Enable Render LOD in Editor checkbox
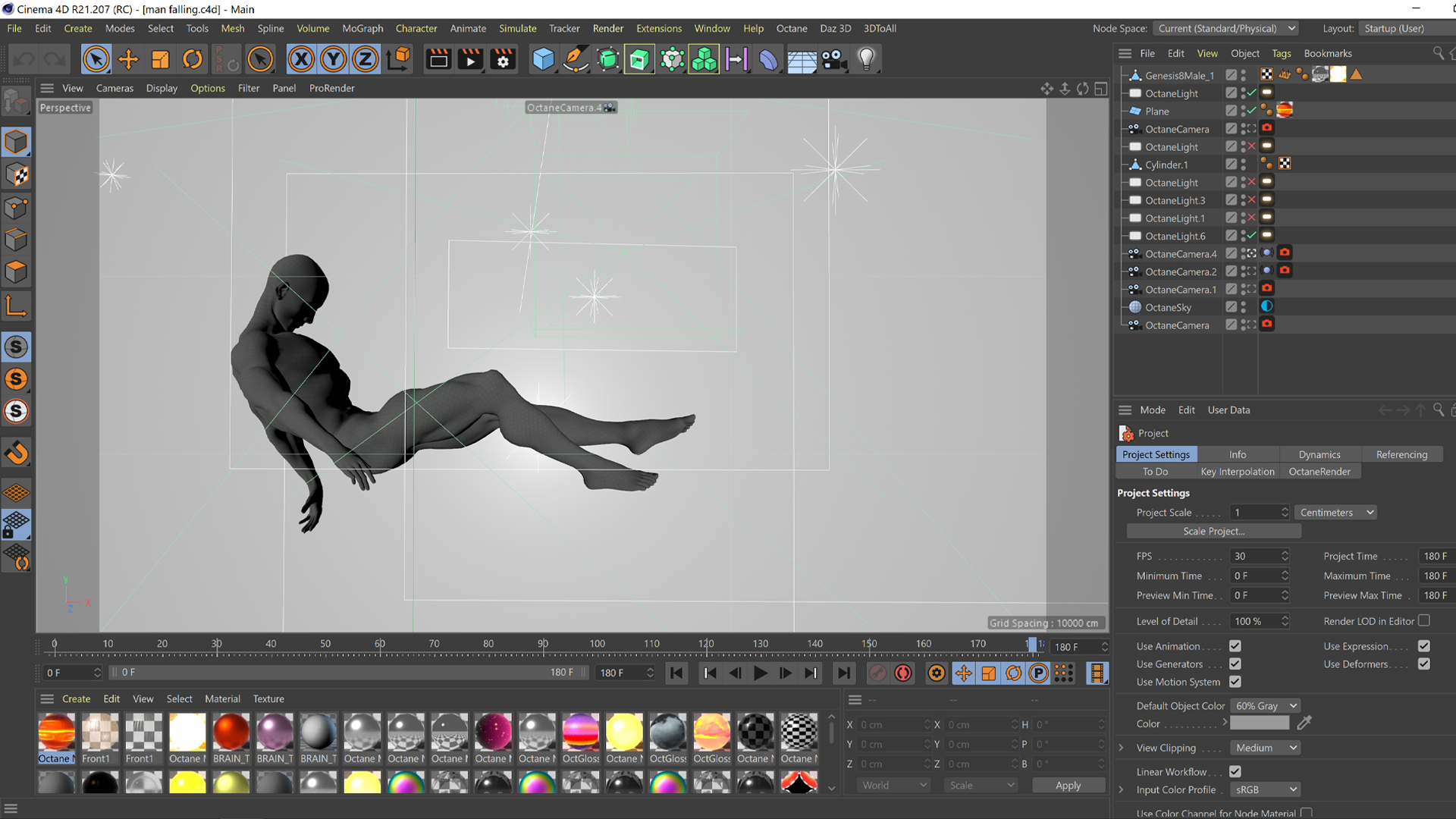 click(1424, 620)
